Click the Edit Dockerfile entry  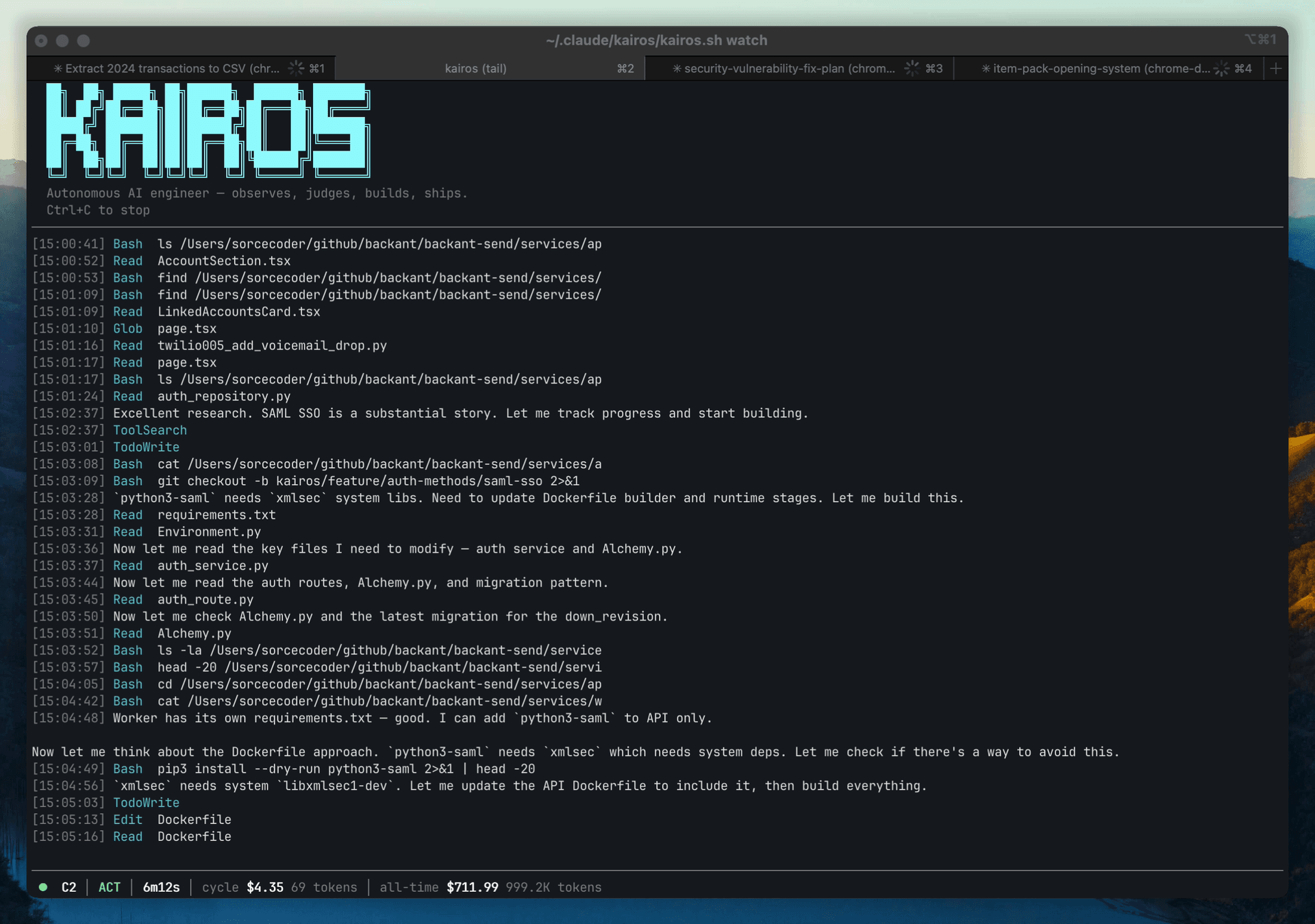coord(172,820)
